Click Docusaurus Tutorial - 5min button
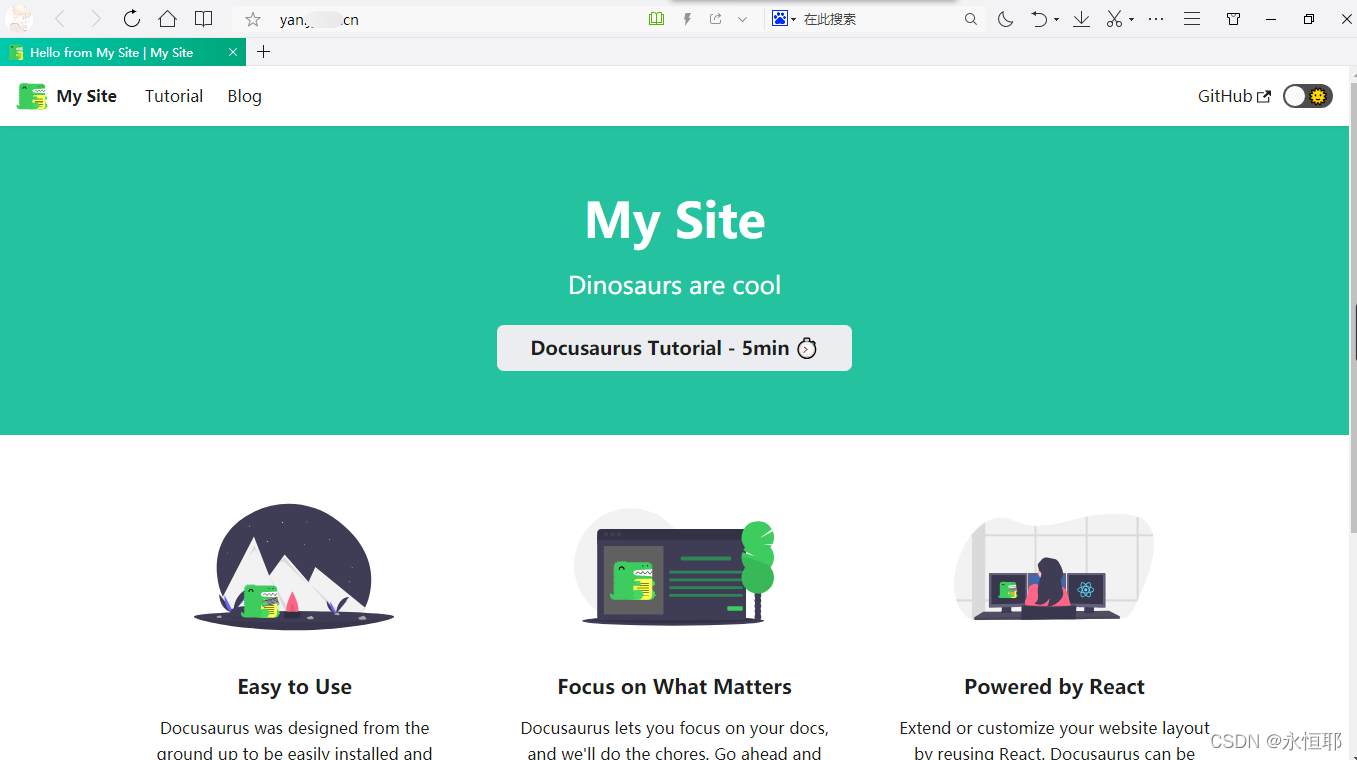 674,348
